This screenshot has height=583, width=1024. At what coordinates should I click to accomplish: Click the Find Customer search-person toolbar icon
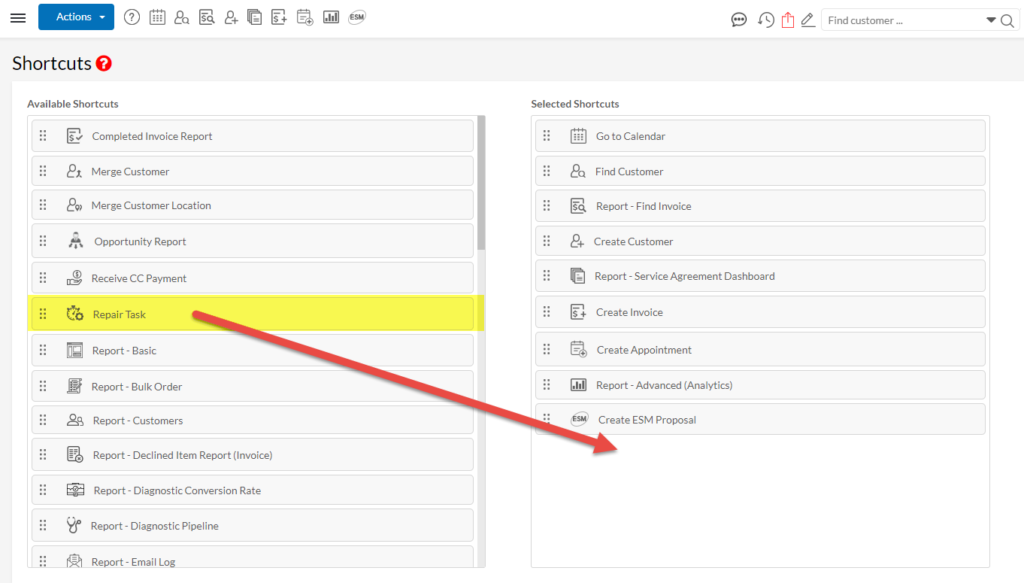(181, 16)
